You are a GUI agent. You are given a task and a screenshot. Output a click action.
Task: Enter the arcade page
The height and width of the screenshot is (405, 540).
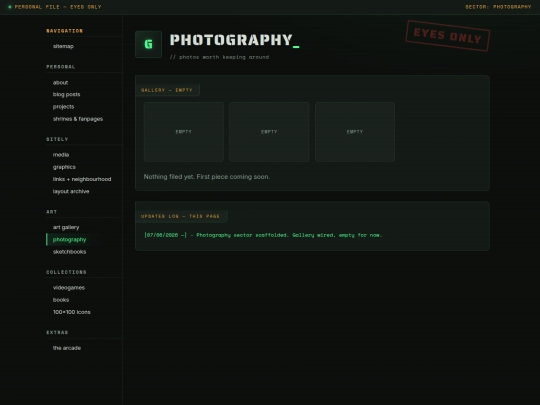click(x=67, y=348)
